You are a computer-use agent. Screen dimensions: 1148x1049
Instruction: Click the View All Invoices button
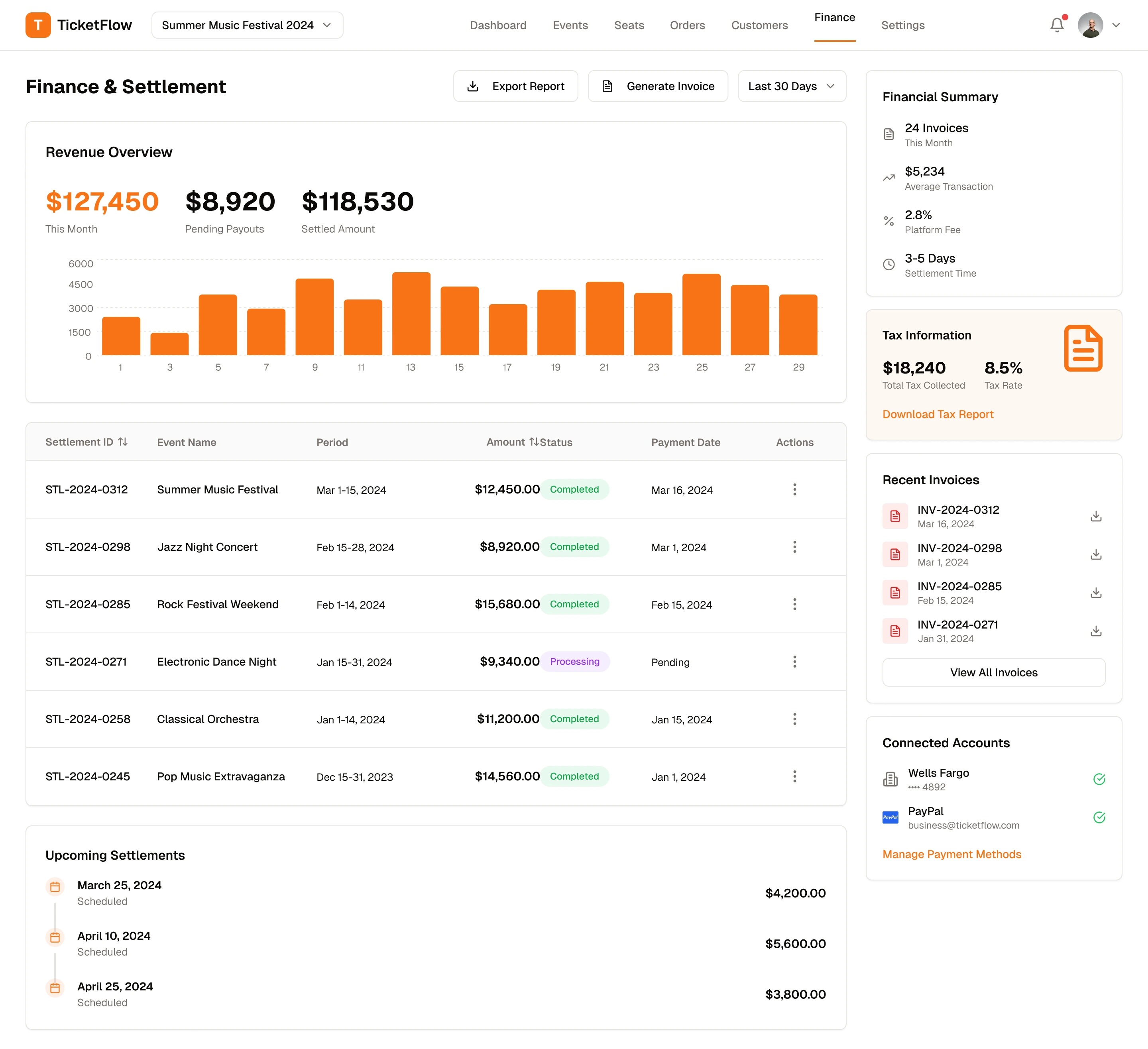pos(993,673)
